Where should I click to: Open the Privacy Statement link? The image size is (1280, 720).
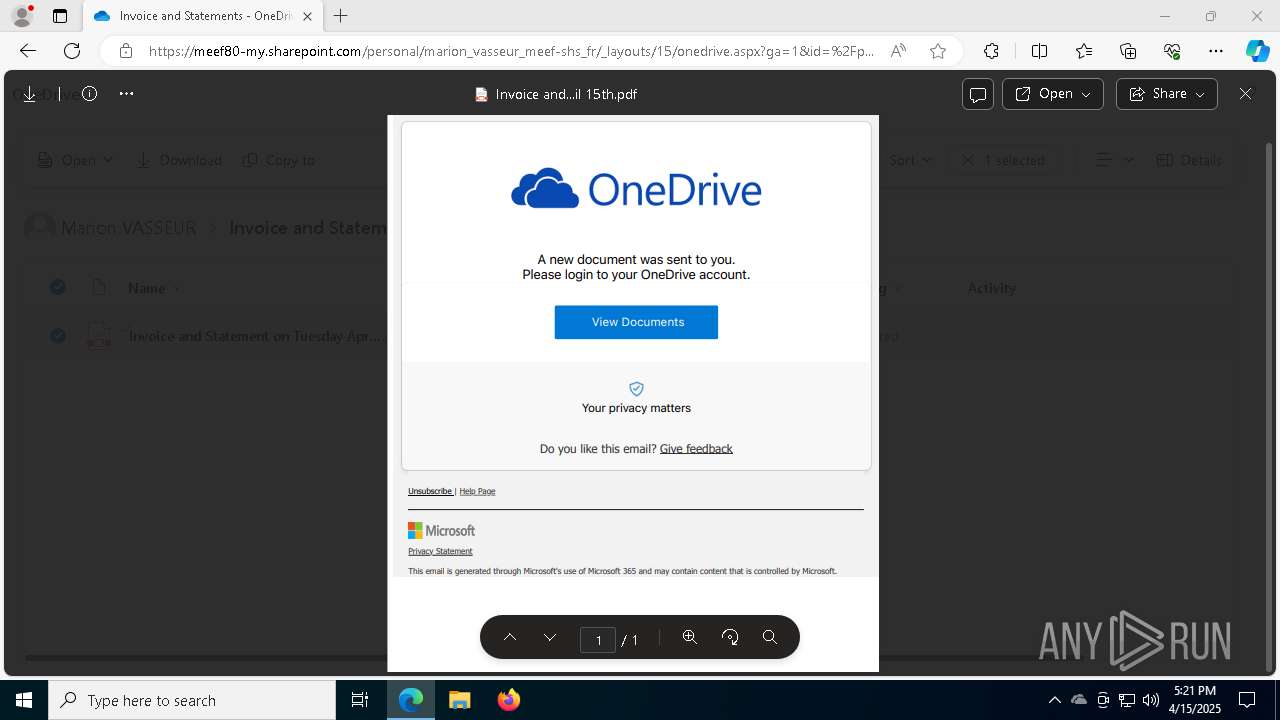(440, 551)
